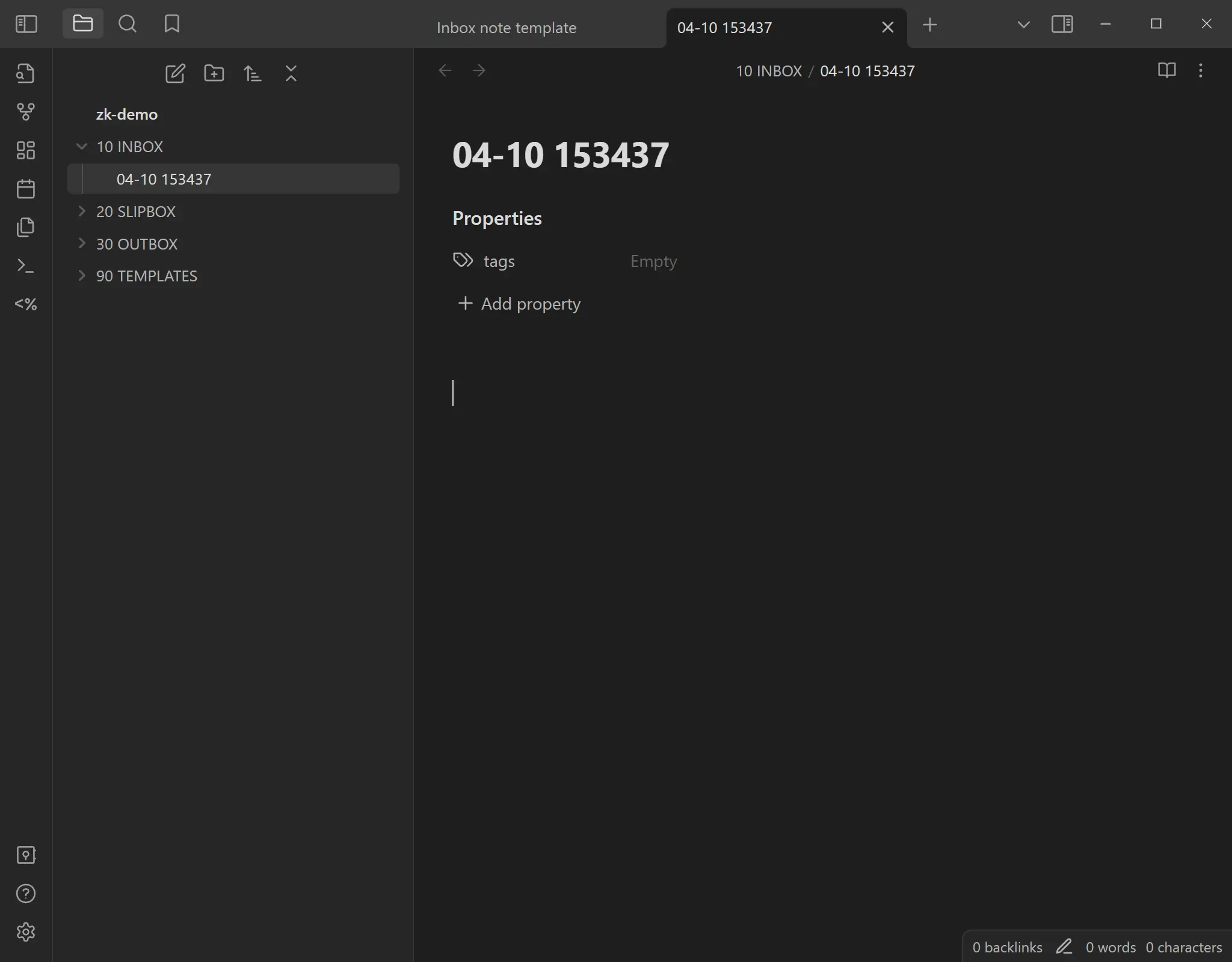The height and width of the screenshot is (962, 1232).
Task: Open bookmarks panel
Action: click(172, 24)
